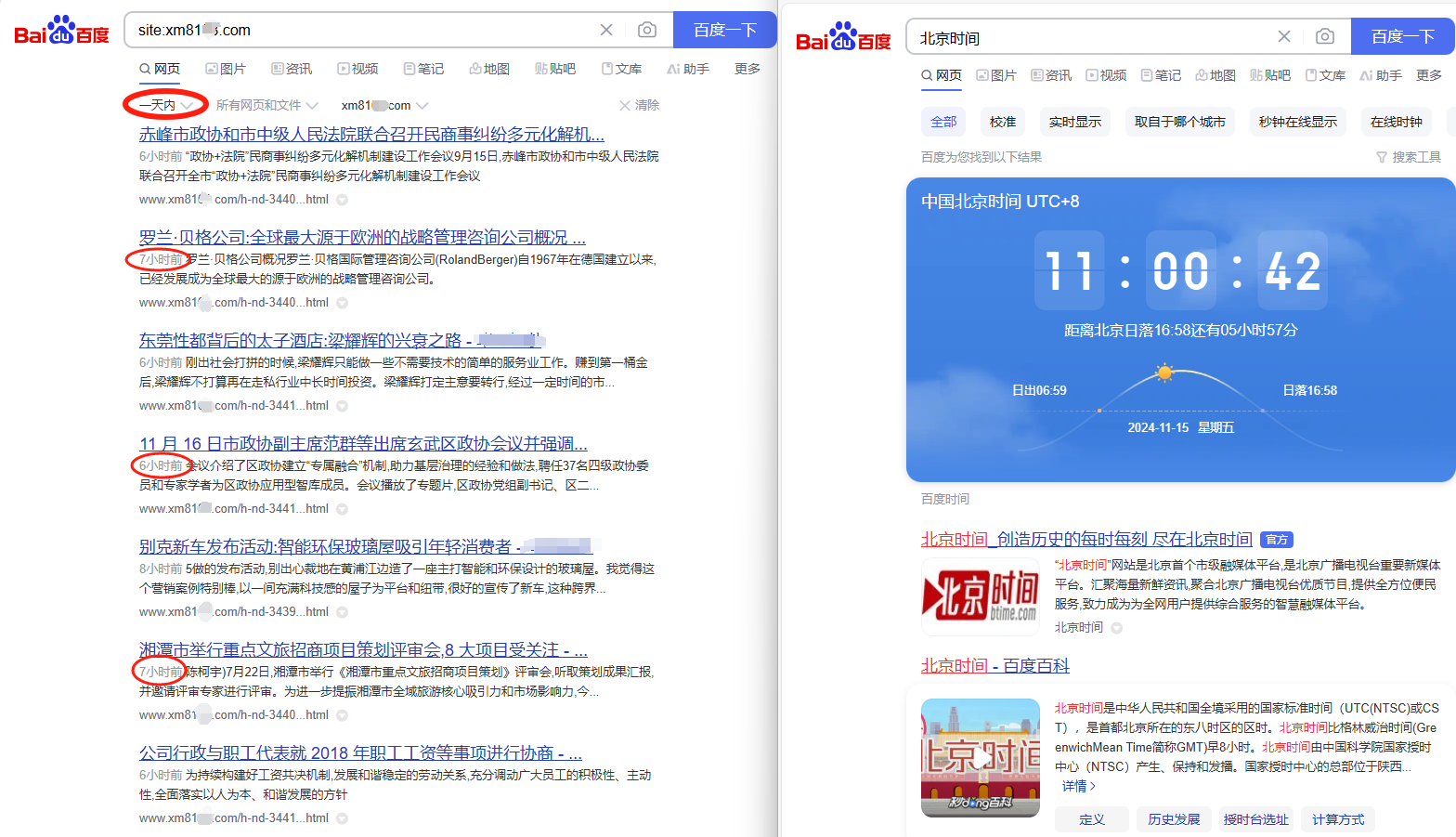1456x837 pixels.
Task: Click snapshot icon beside 湘潭市 result URL
Action: pyautogui.click(x=342, y=715)
